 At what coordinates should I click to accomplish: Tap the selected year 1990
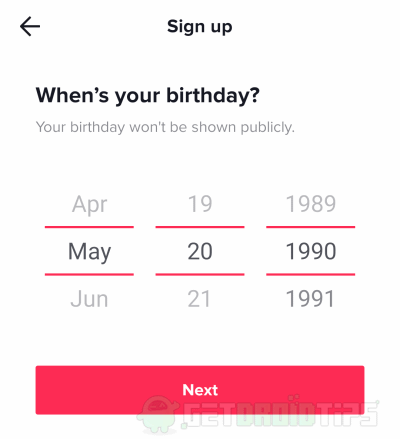[311, 251]
